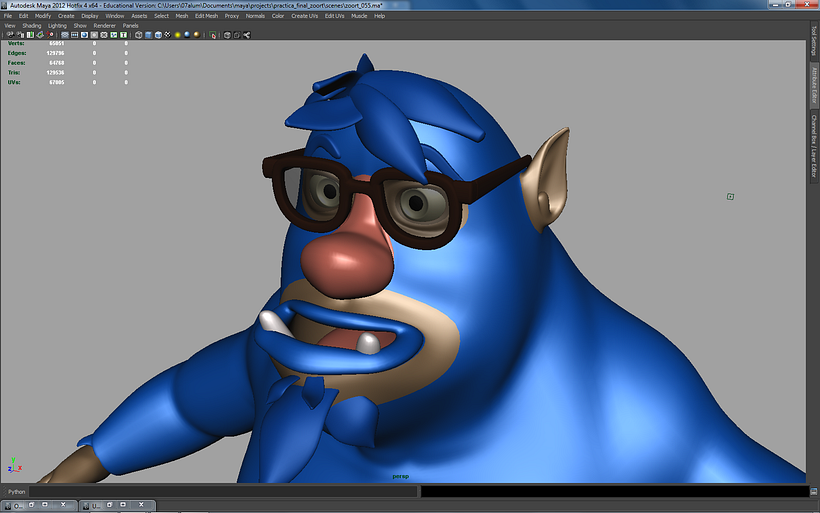Open the Create UVs menu
The width and height of the screenshot is (820, 513).
pos(304,16)
